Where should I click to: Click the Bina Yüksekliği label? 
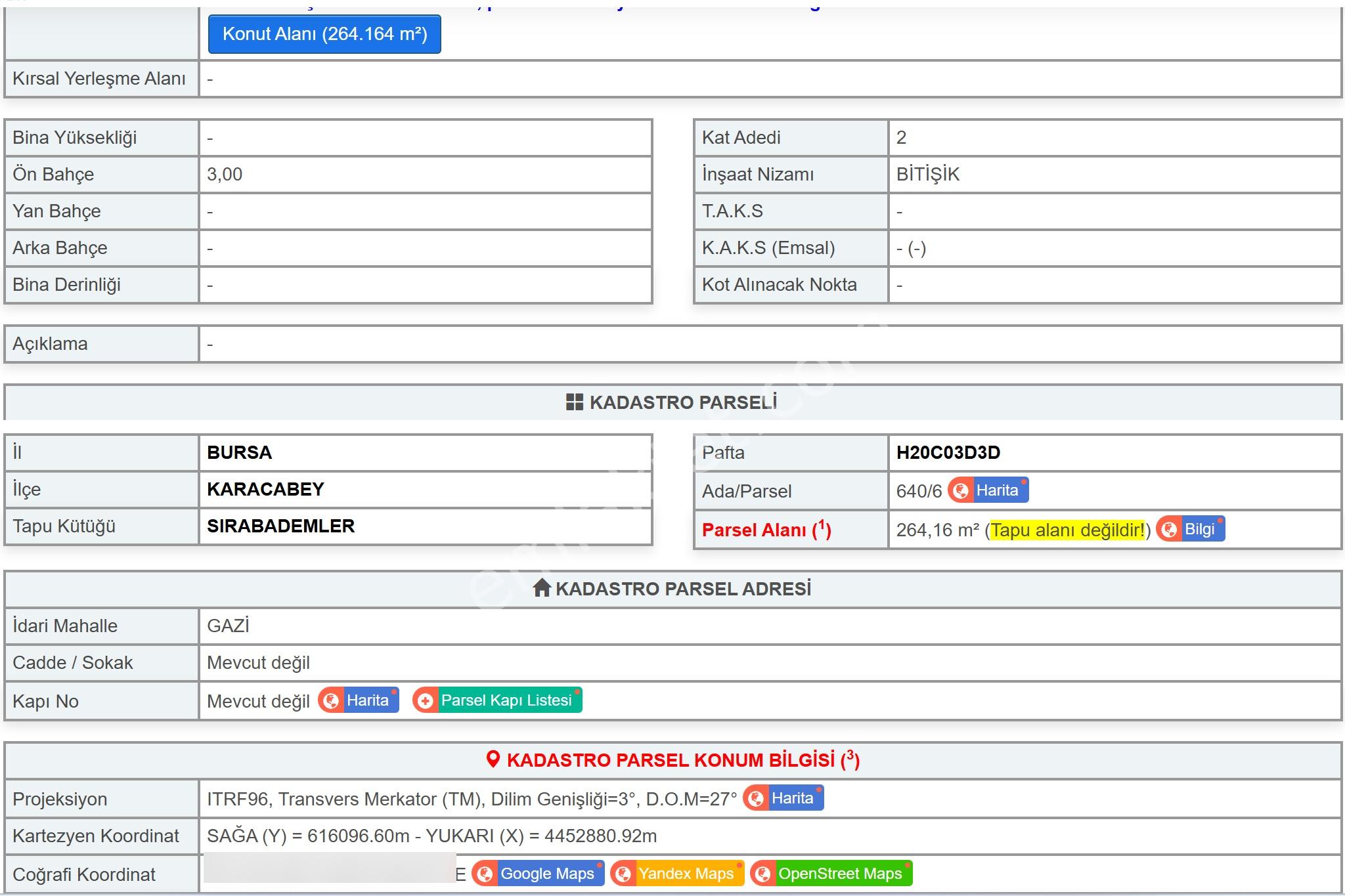pos(75,138)
